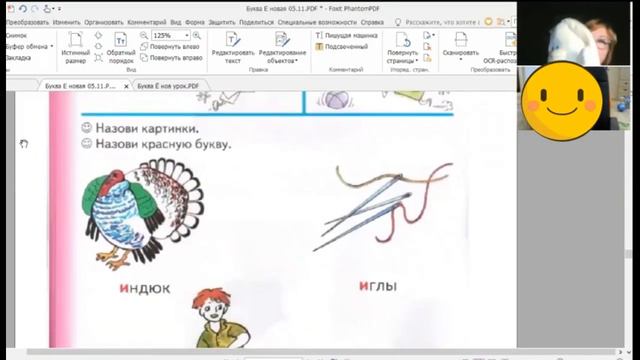
Task: Click Снимок (snapshot) tool
Action: click(17, 36)
